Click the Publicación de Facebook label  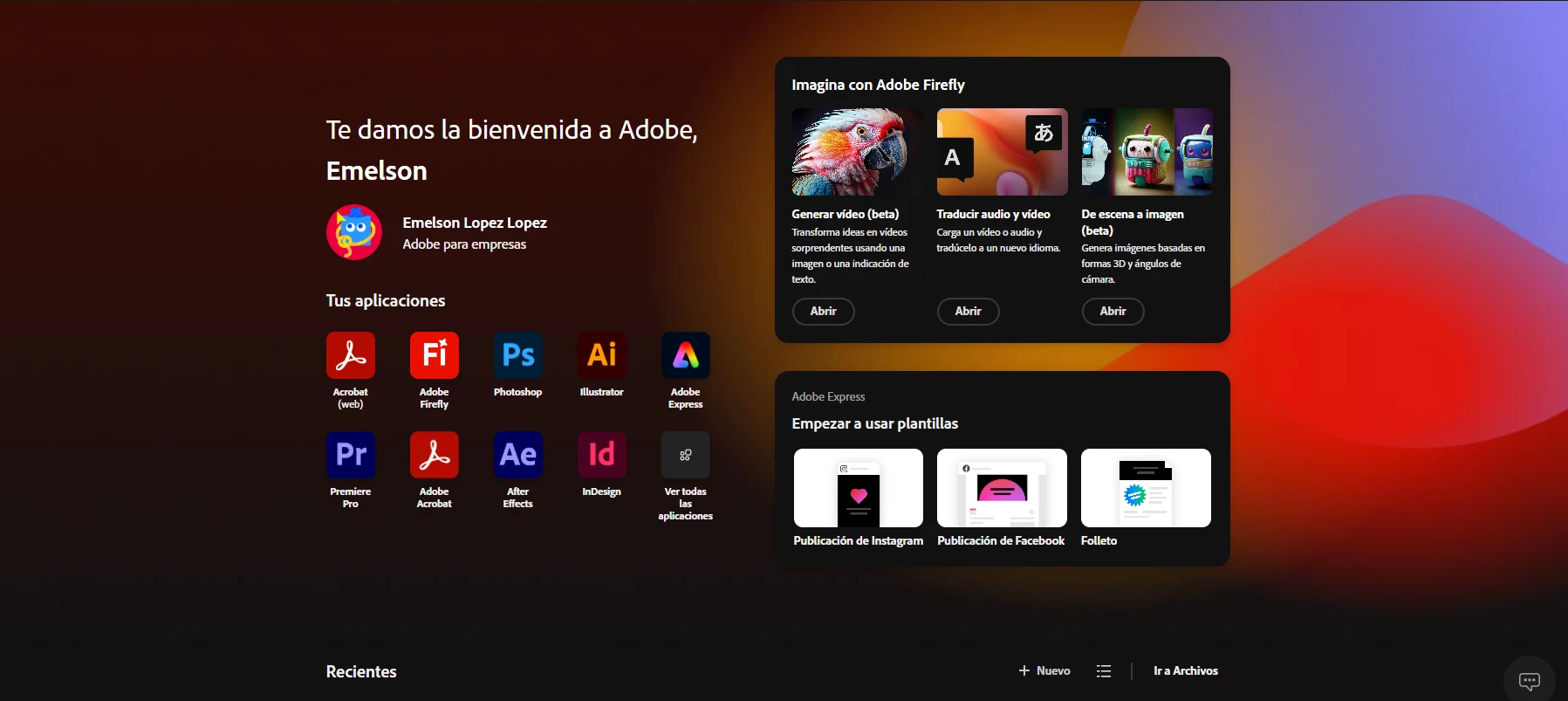pyautogui.click(x=1001, y=541)
